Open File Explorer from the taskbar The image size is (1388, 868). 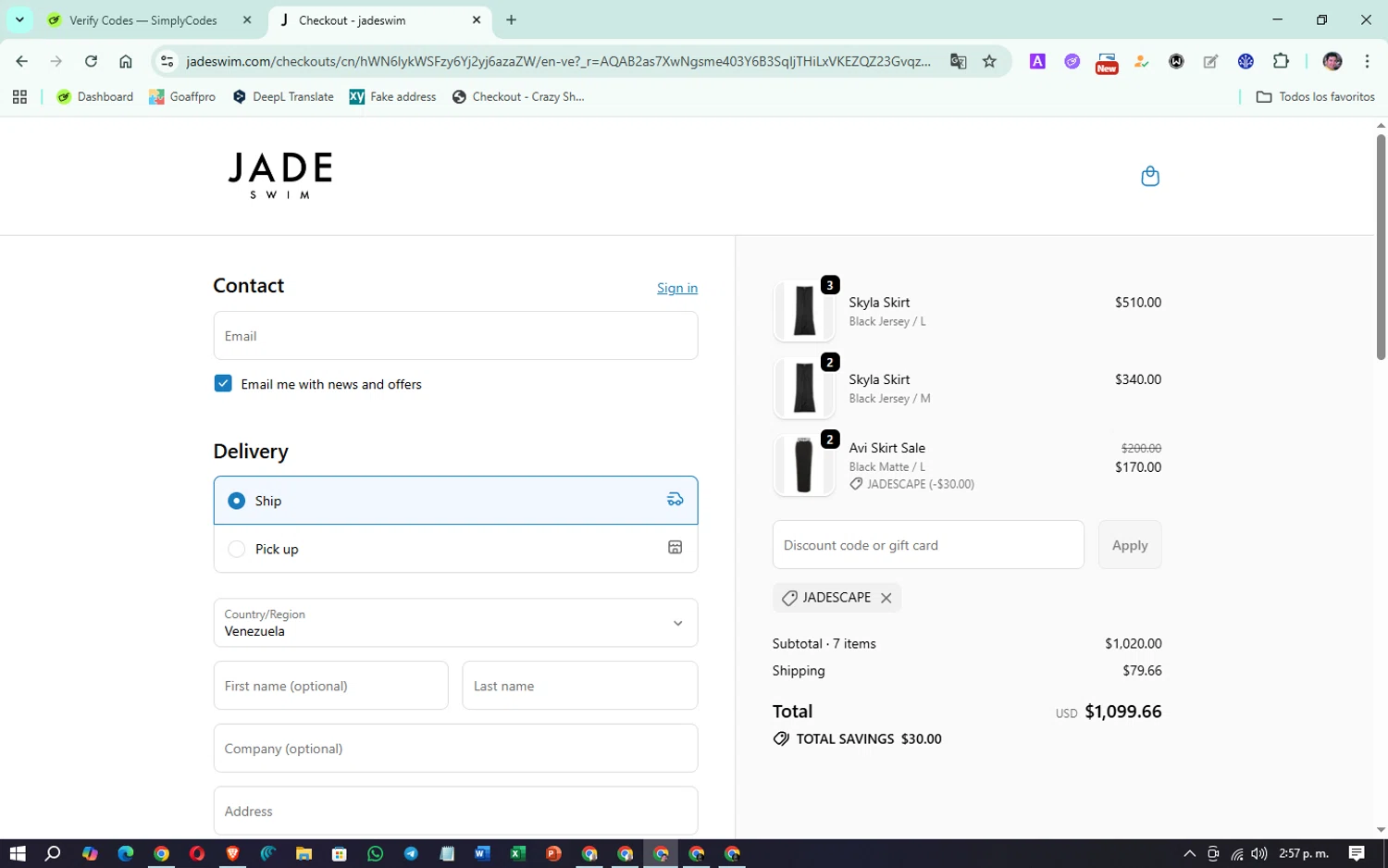coord(304,853)
